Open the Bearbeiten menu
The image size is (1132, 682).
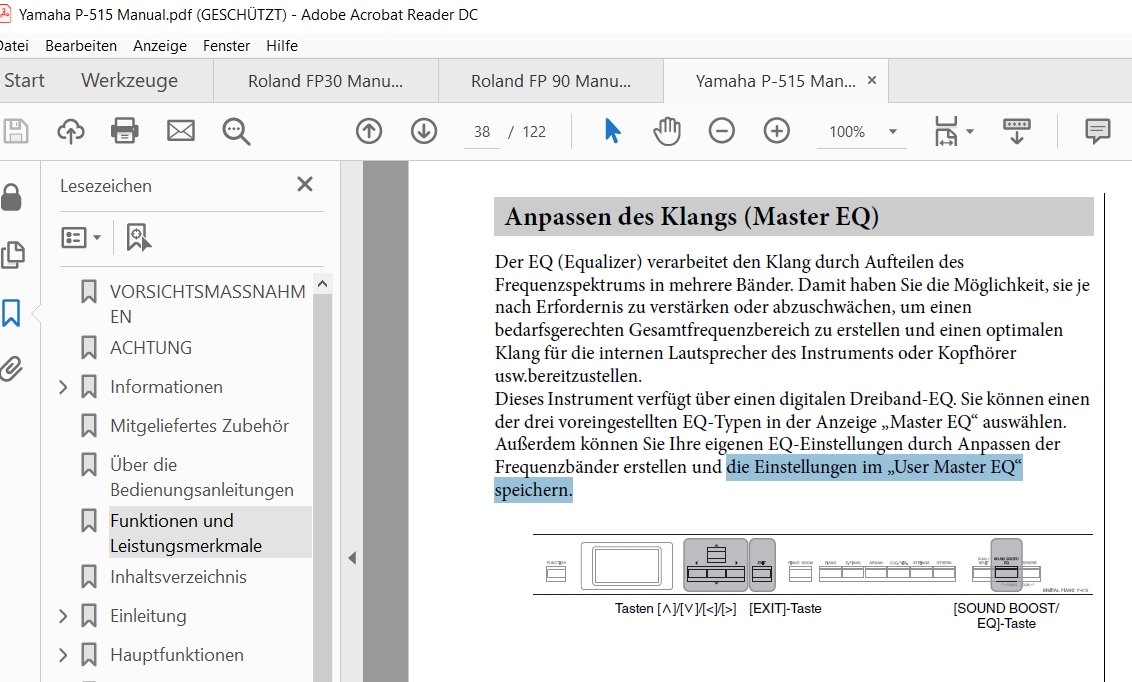tap(81, 45)
